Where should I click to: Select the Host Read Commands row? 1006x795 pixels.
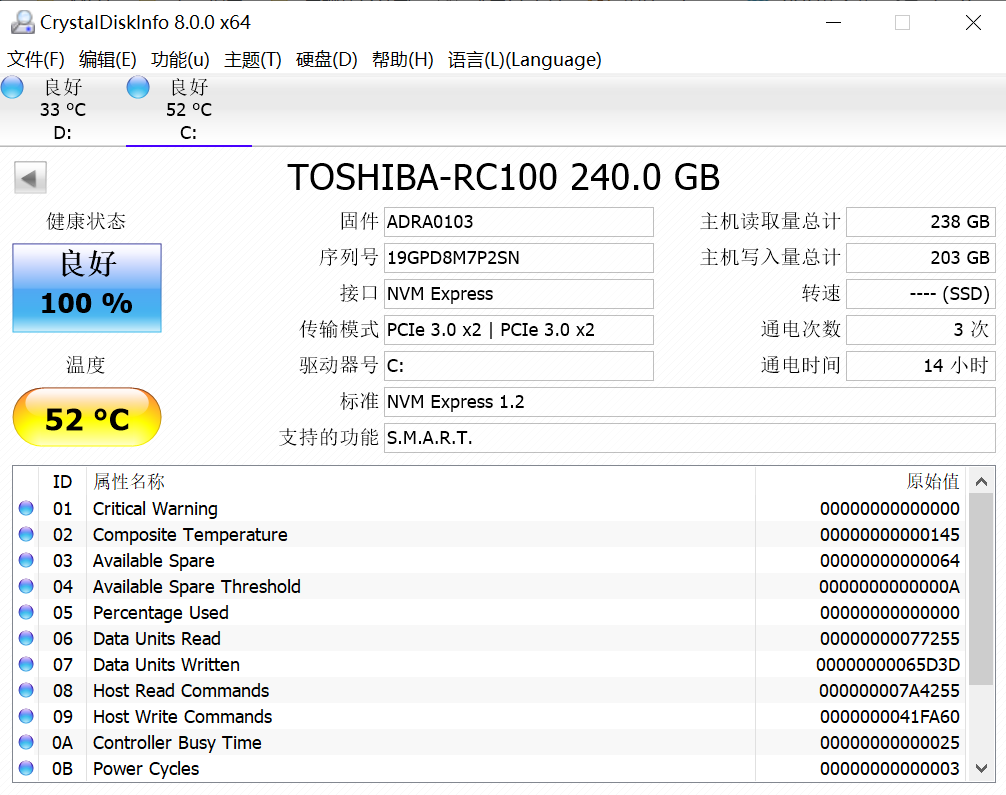[490, 690]
